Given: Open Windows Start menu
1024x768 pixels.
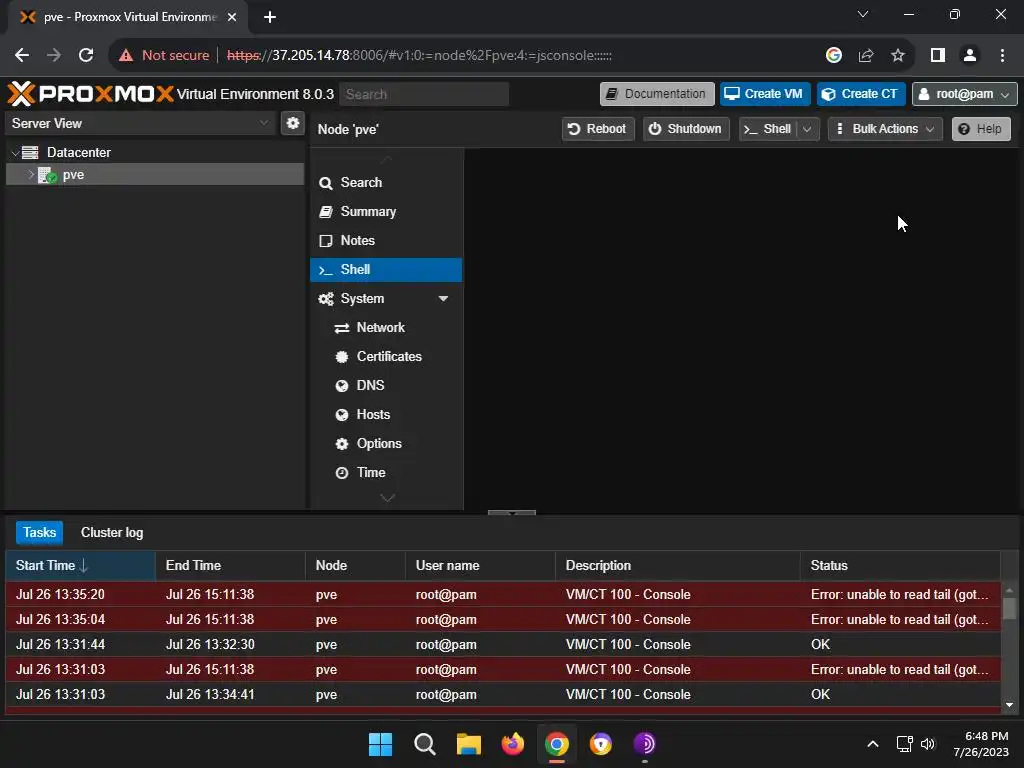Looking at the screenshot, I should (x=381, y=744).
